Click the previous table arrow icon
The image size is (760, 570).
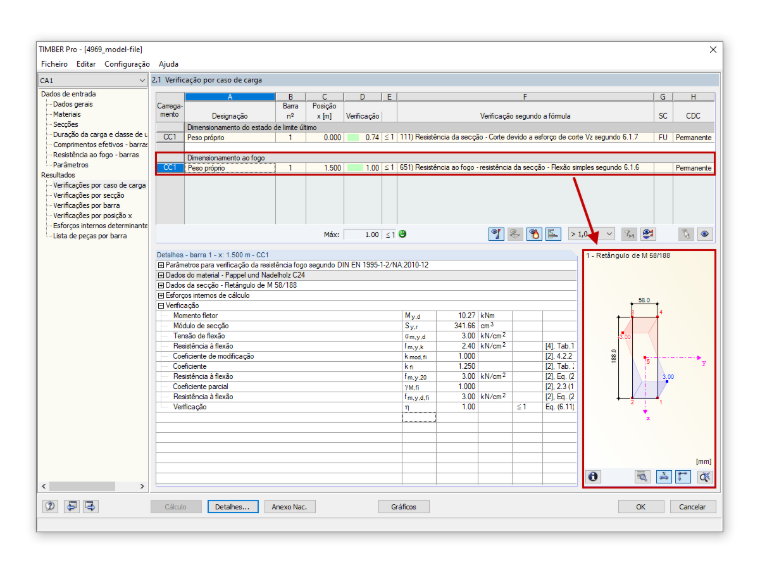click(72, 507)
